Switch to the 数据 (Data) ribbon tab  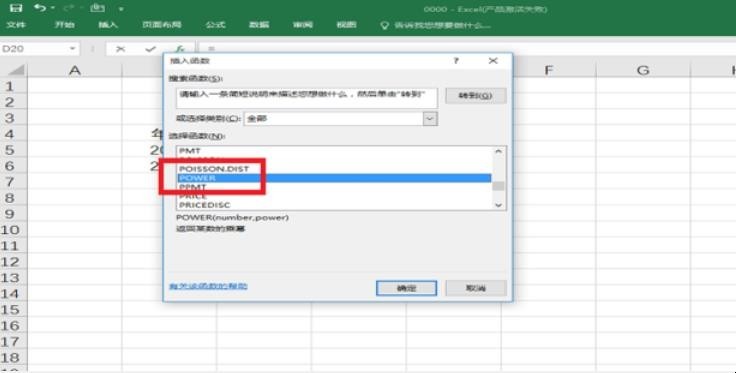pyautogui.click(x=259, y=25)
